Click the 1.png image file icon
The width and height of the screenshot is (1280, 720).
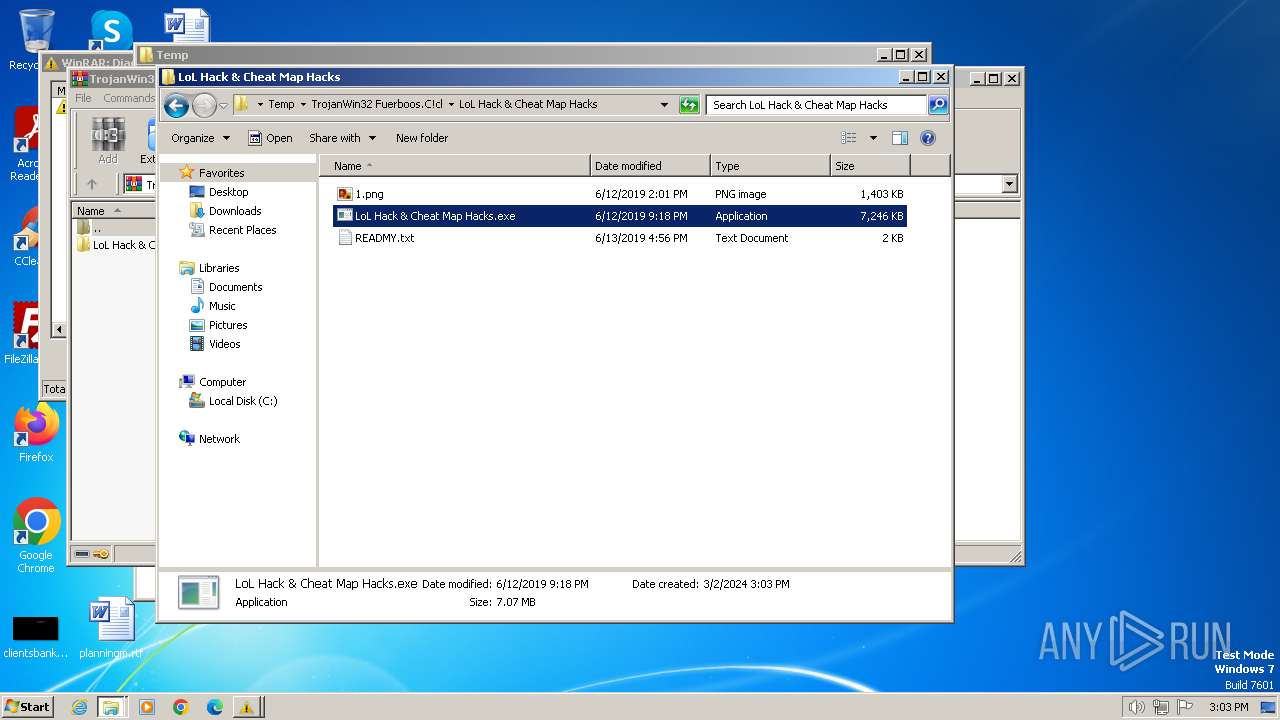[345, 194]
